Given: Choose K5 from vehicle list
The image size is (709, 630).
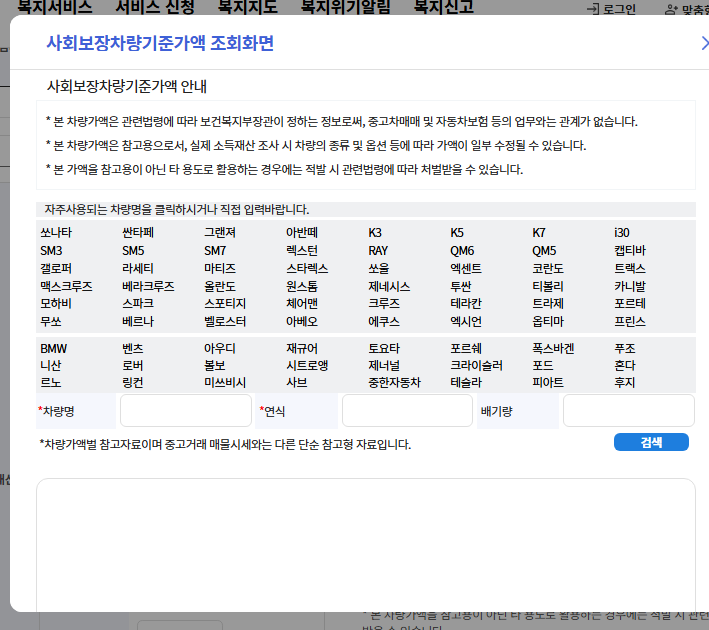Looking at the screenshot, I should [x=457, y=232].
